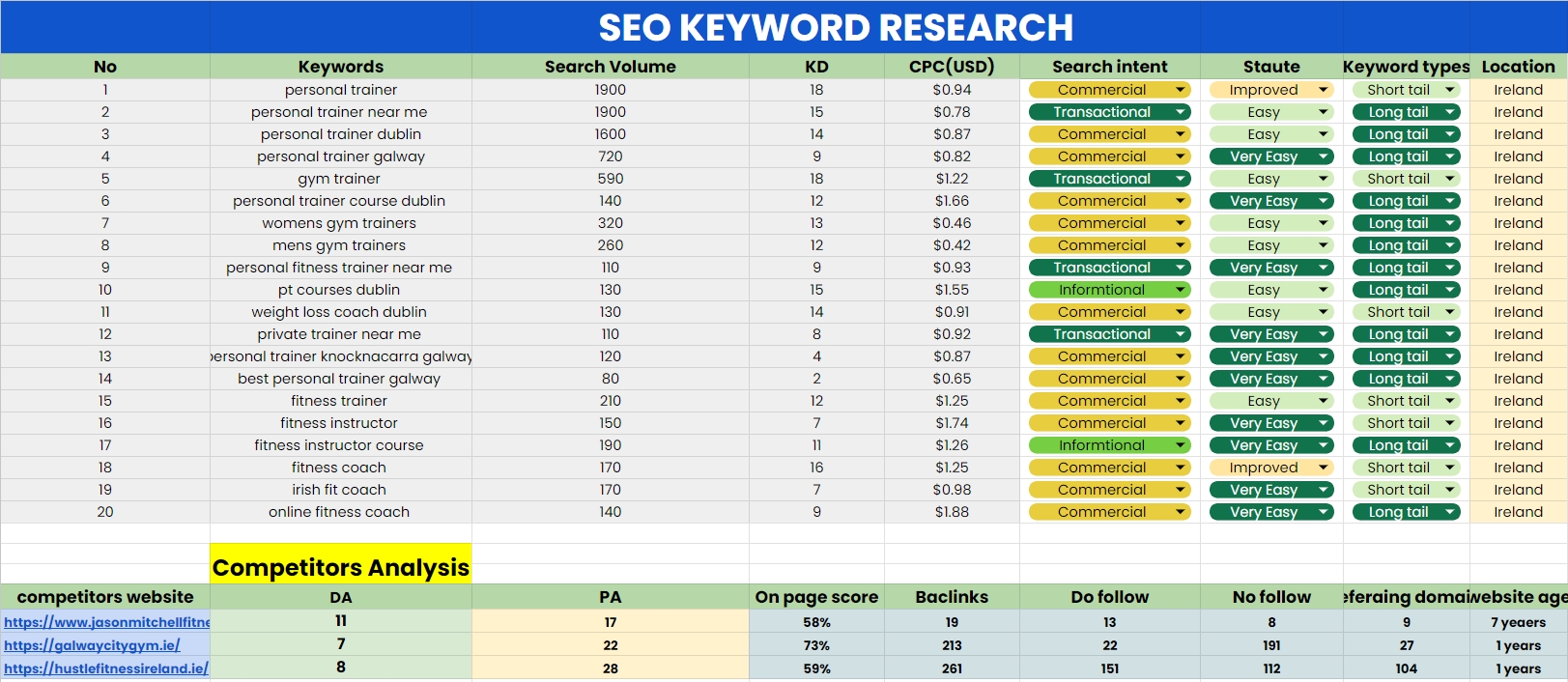
Task: Open Long tail dropdown for personal trainer dublin
Action: click(x=1449, y=134)
